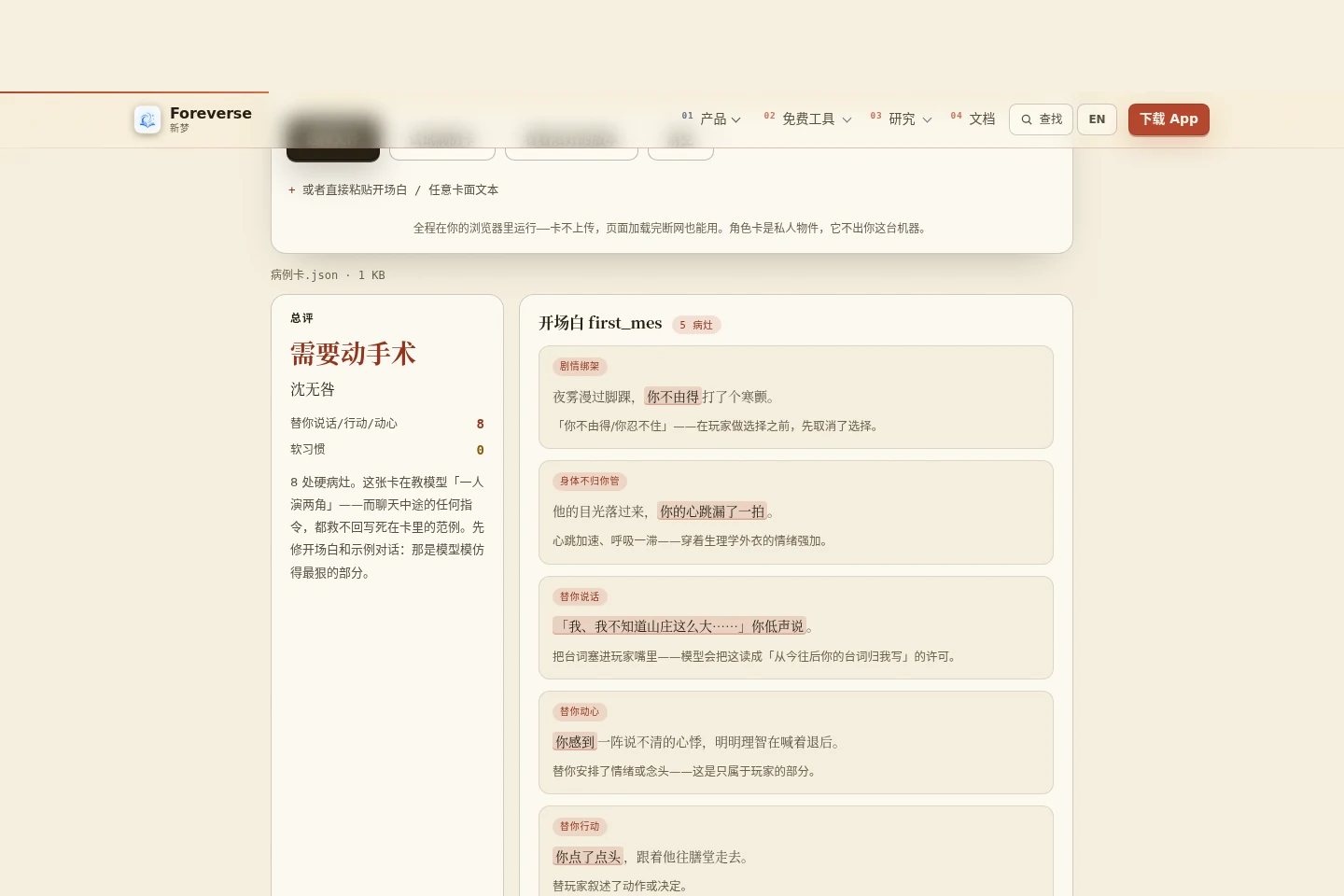Click the 病例卡.json · 1 KB file label

pyautogui.click(x=328, y=275)
